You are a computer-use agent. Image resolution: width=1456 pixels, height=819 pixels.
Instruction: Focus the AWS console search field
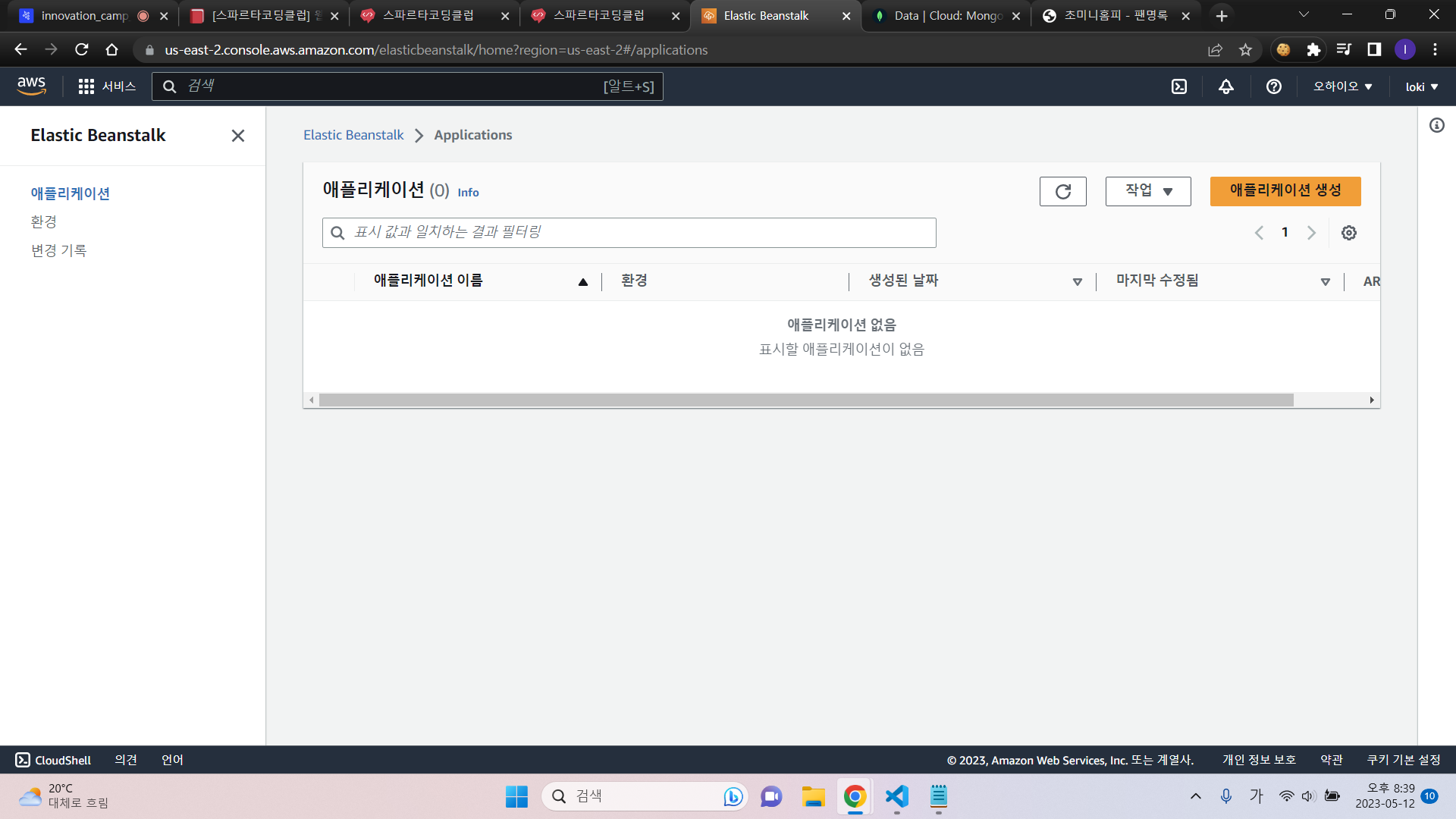coord(407,86)
